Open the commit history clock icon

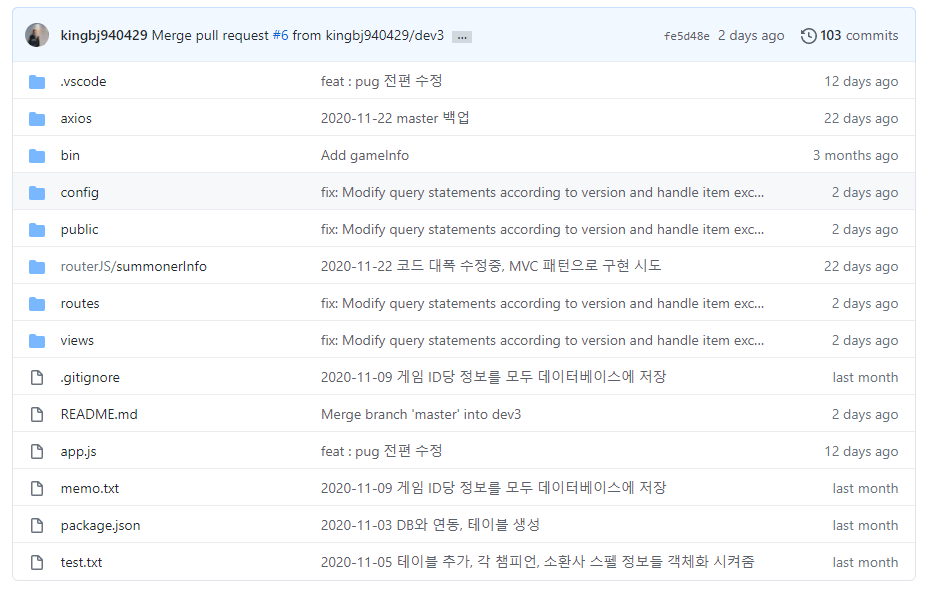pos(808,36)
